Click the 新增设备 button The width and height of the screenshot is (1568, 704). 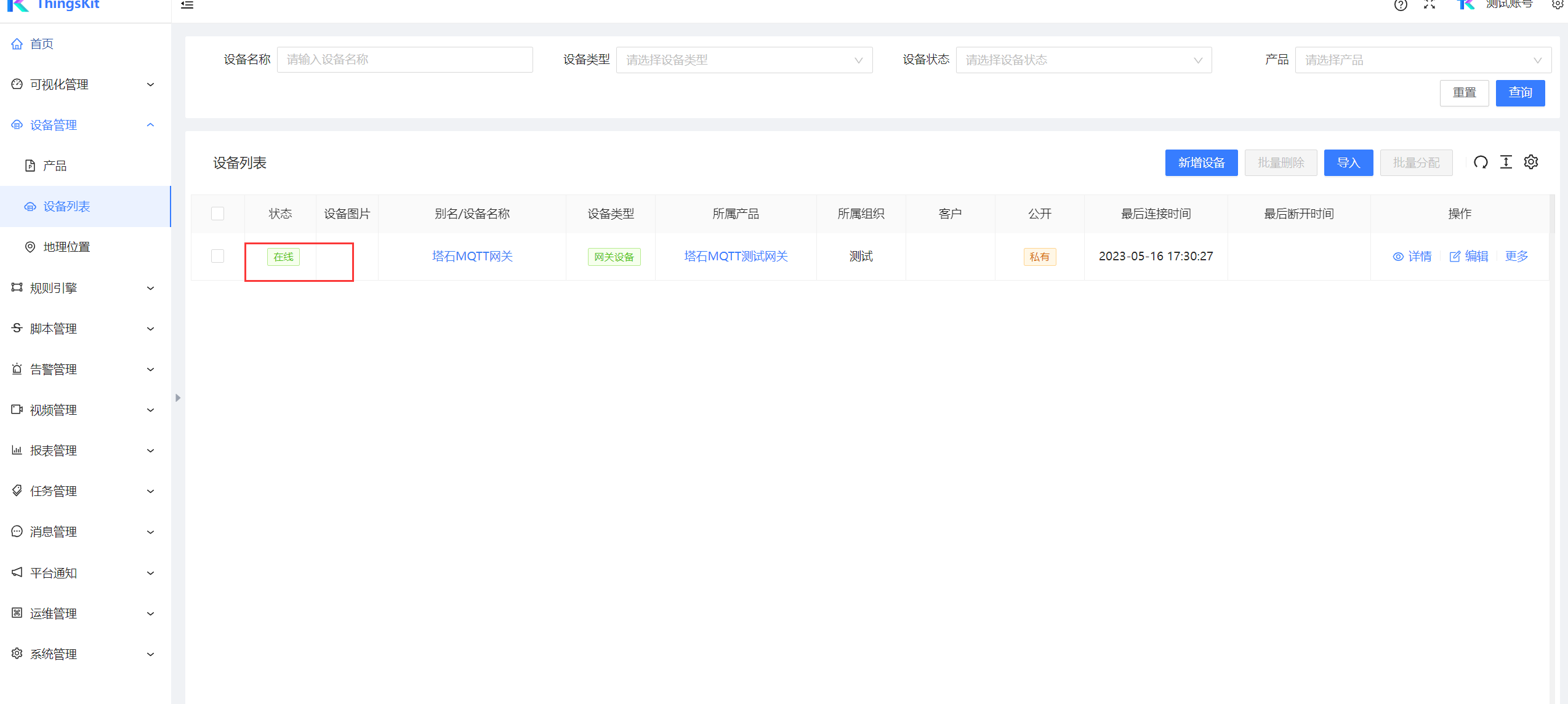[x=1201, y=162]
